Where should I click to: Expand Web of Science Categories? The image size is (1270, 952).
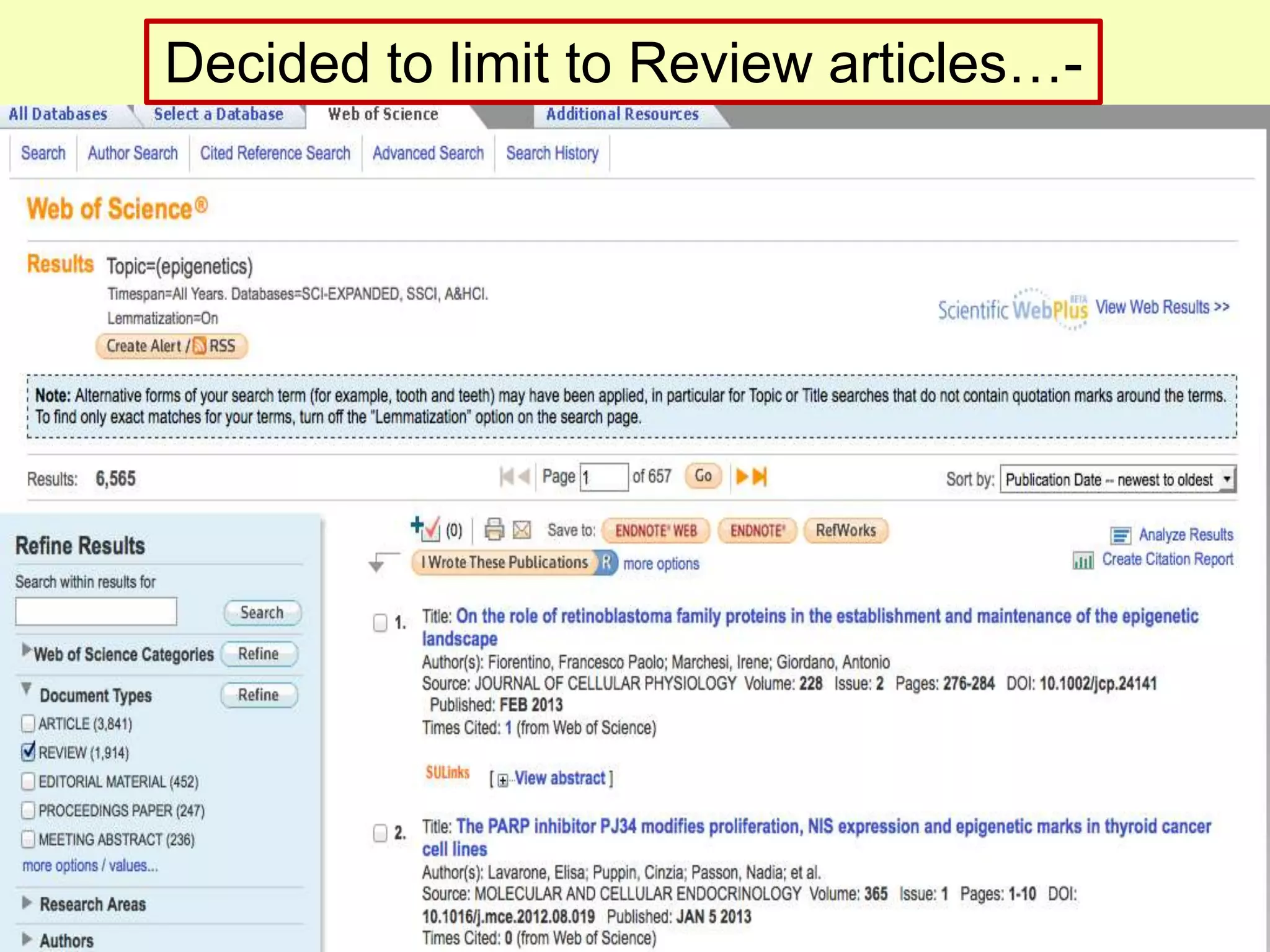click(x=26, y=650)
